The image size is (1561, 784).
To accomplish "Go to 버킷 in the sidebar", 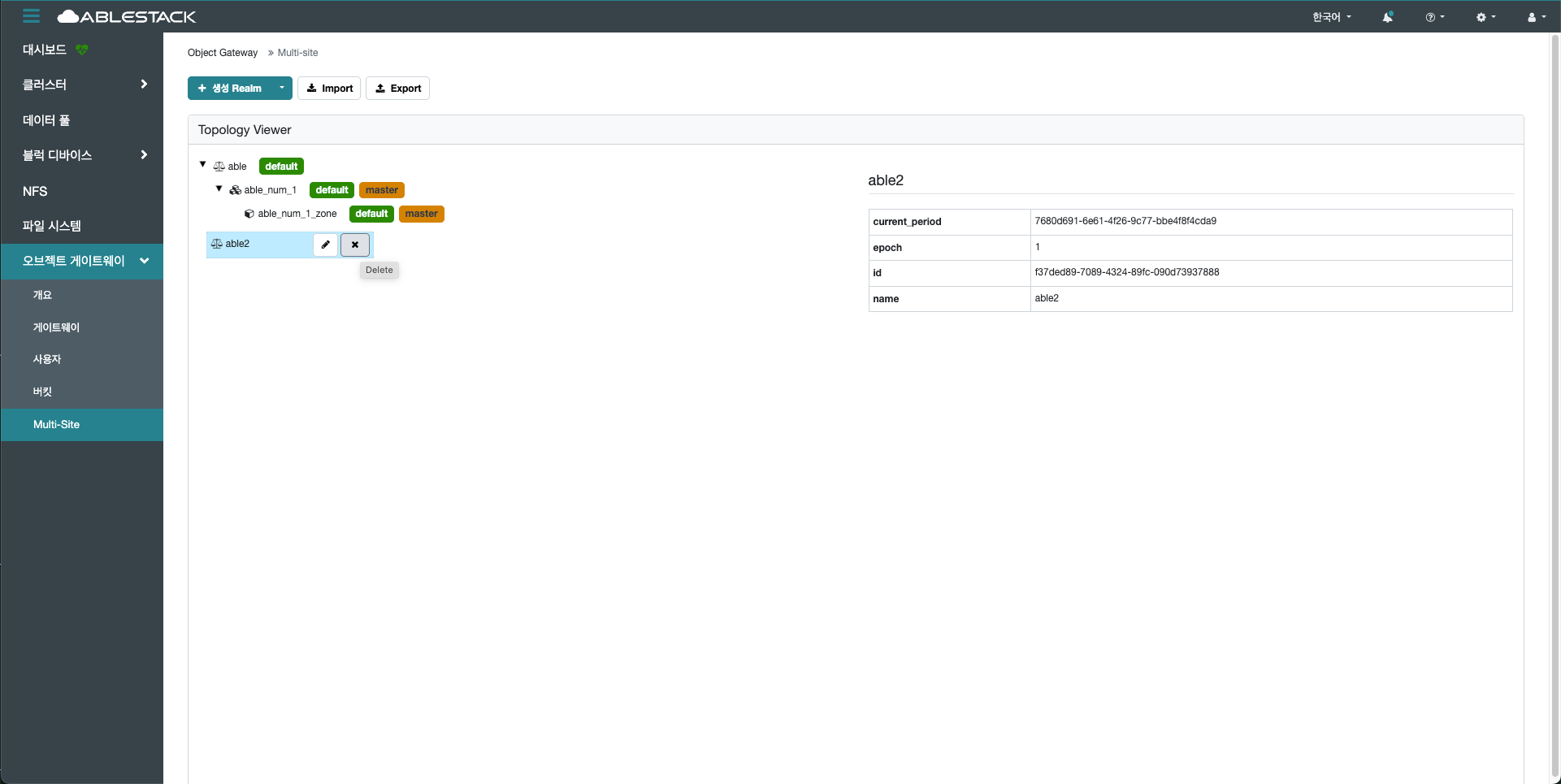I will pyautogui.click(x=42, y=392).
